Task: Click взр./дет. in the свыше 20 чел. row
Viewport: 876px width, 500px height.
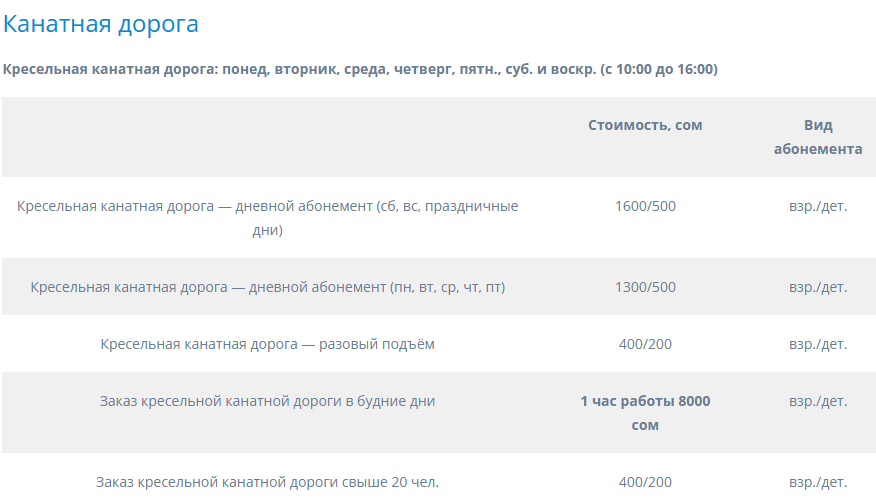Action: (x=818, y=482)
